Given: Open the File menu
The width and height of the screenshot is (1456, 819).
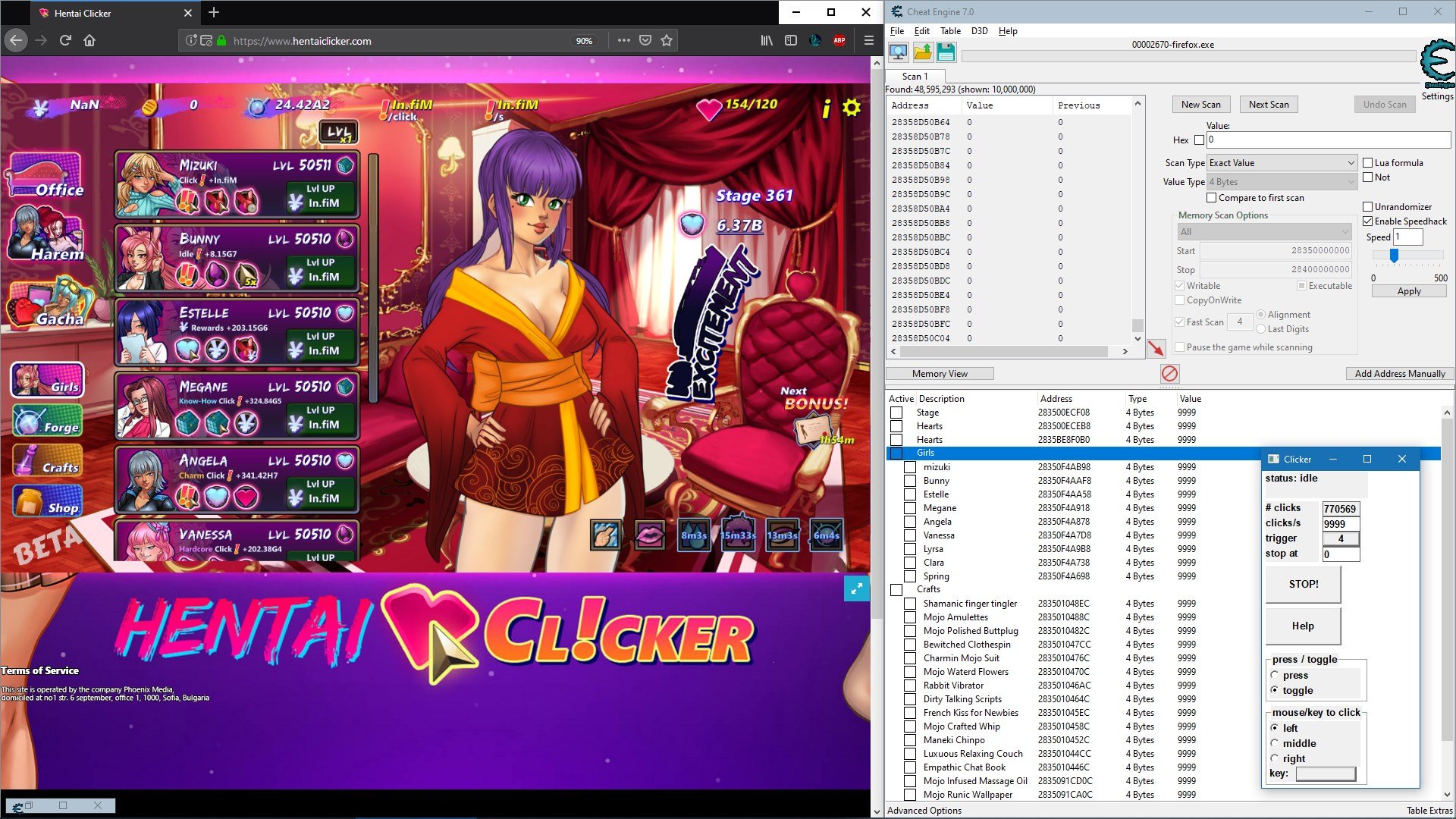Looking at the screenshot, I should pyautogui.click(x=897, y=31).
